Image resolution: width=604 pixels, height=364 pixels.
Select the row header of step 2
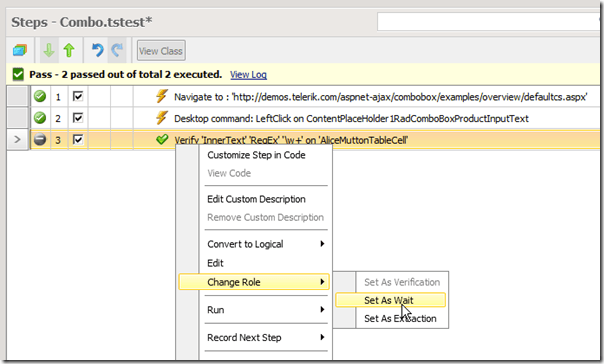coord(17,118)
